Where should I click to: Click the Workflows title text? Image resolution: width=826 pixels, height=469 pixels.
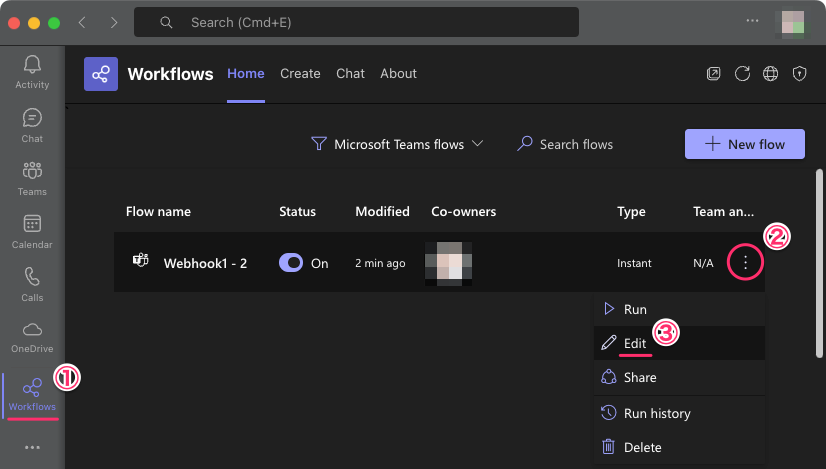[x=171, y=74]
